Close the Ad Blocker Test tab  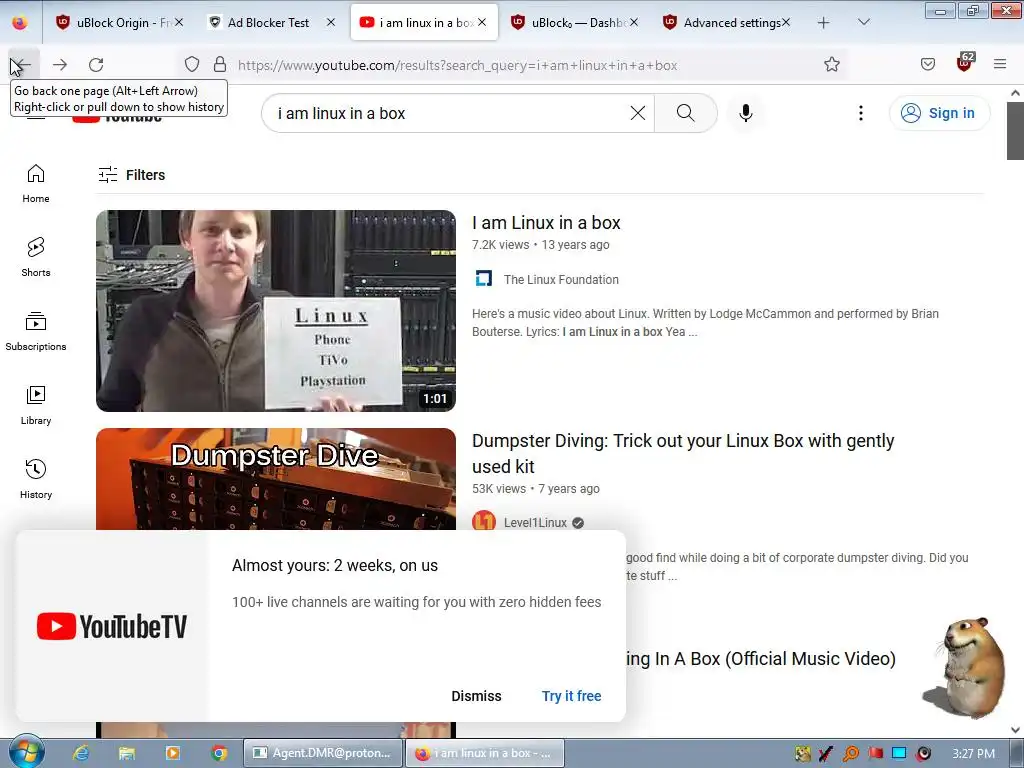(x=330, y=22)
